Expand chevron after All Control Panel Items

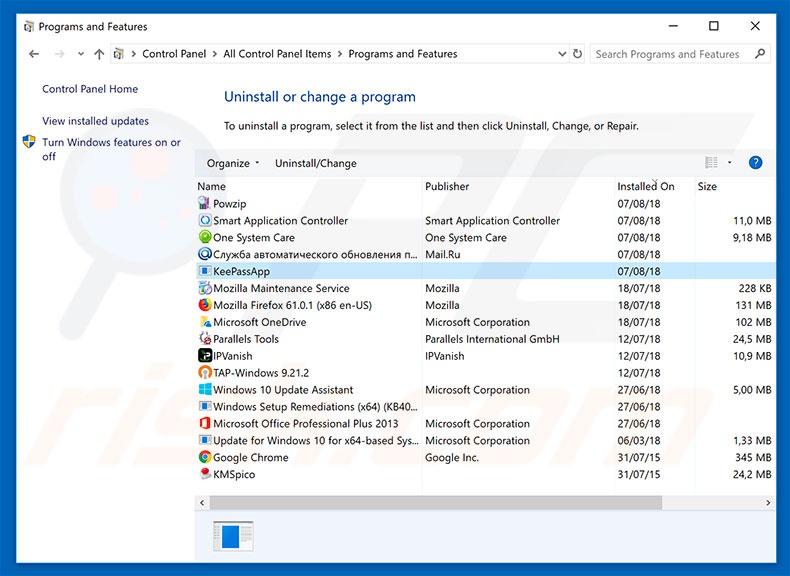[340, 54]
